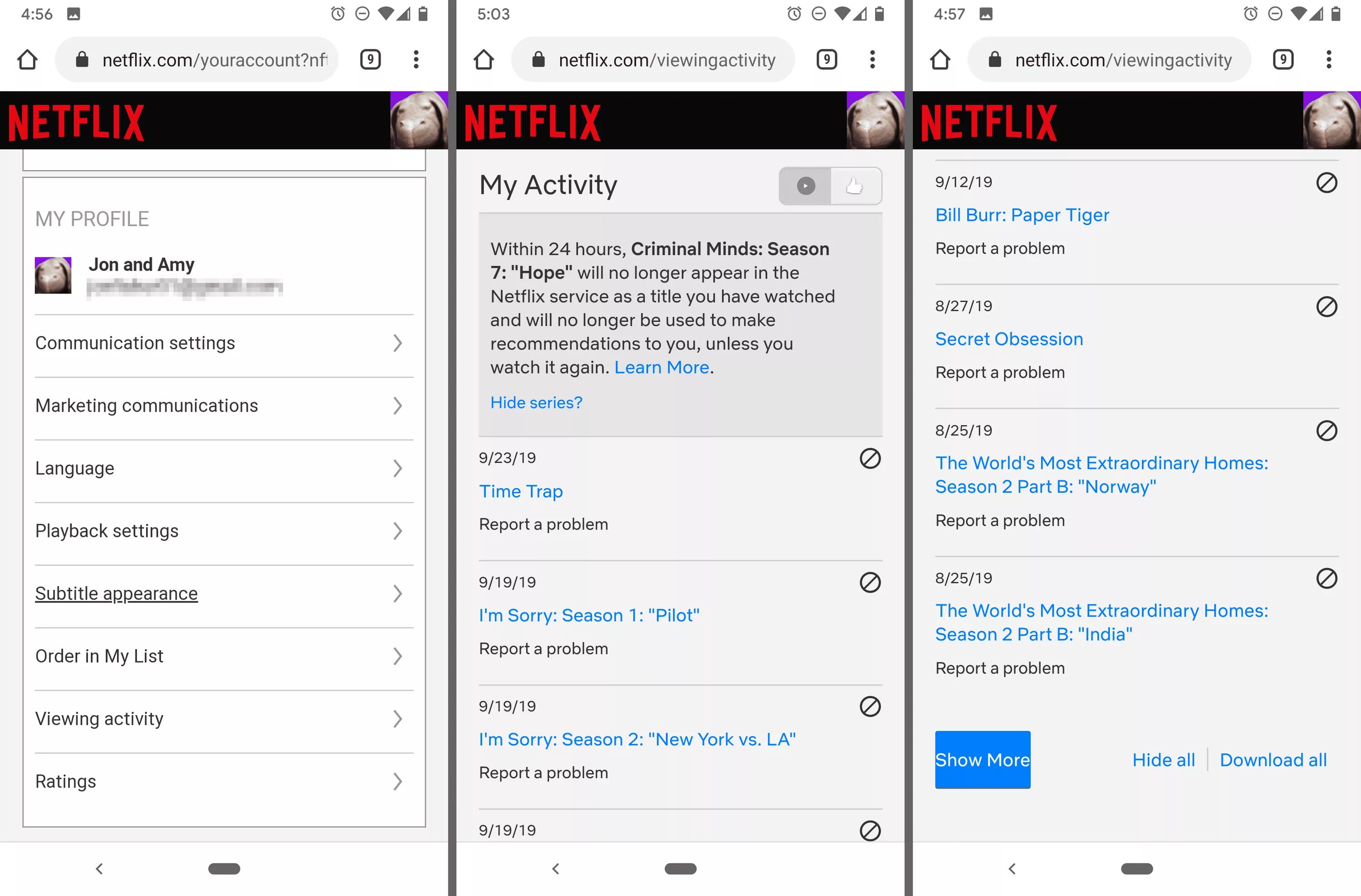Open the tab switcher in the right phone browser
The image size is (1361, 896).
coord(1283,59)
